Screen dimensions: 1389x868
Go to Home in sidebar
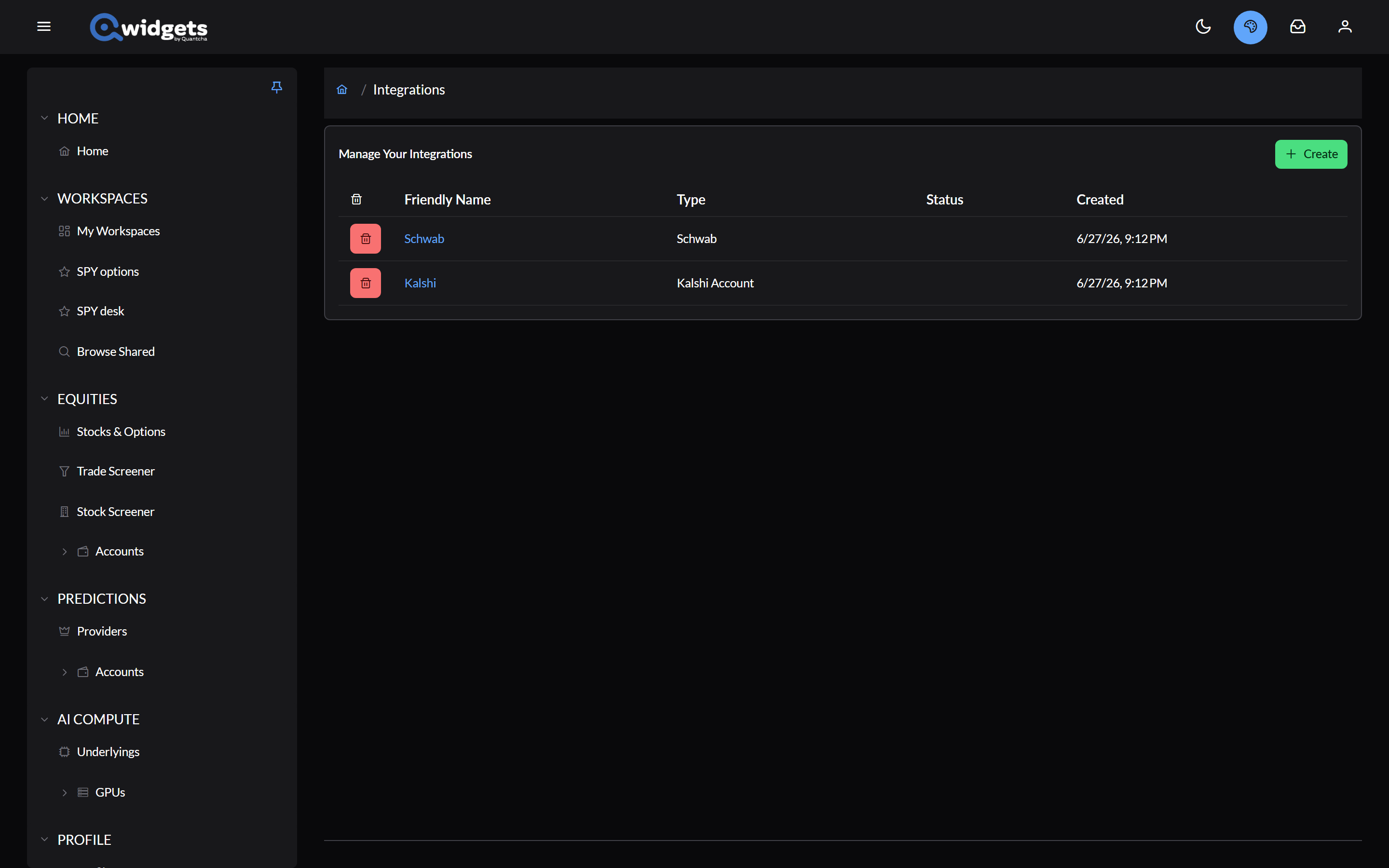(x=93, y=151)
